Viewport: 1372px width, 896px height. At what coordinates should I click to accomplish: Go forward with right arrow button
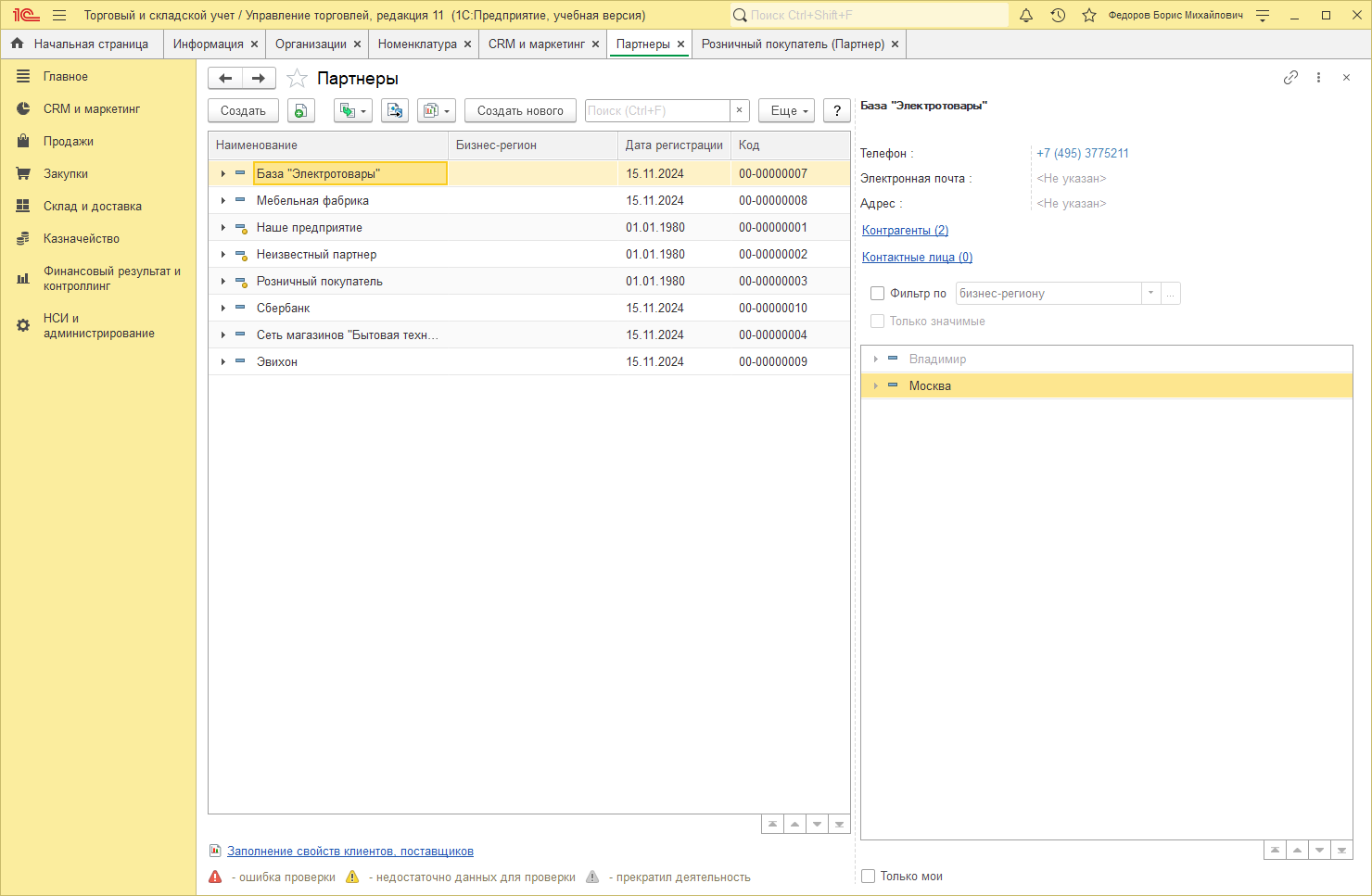coord(259,79)
